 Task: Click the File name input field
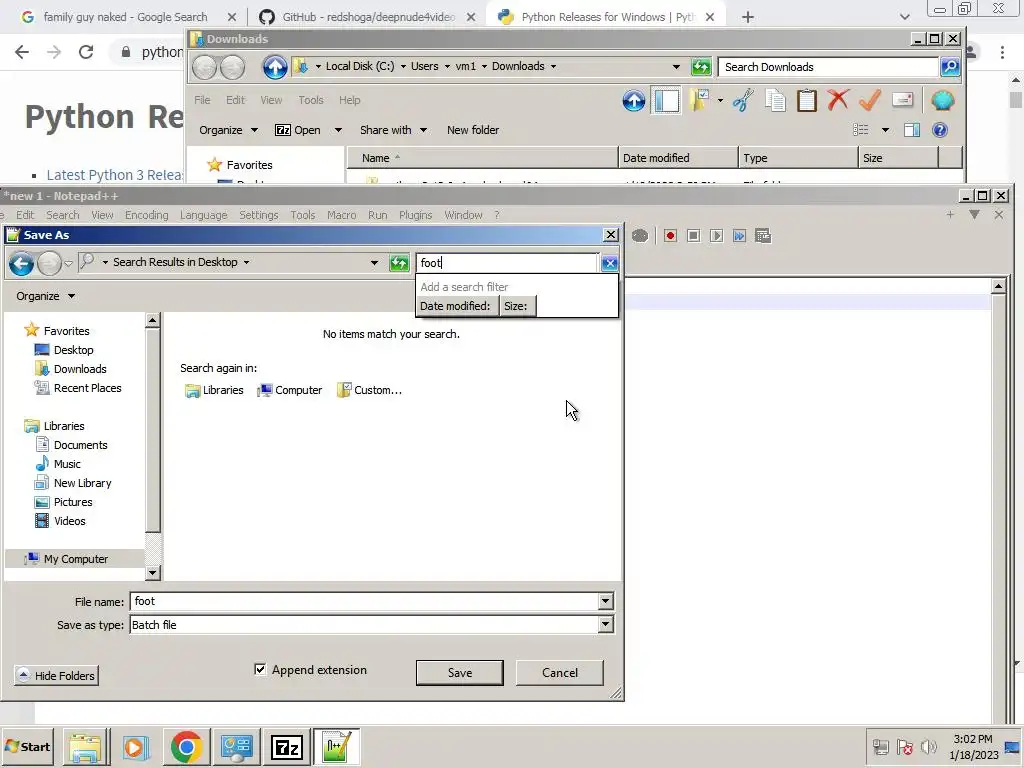click(365, 601)
